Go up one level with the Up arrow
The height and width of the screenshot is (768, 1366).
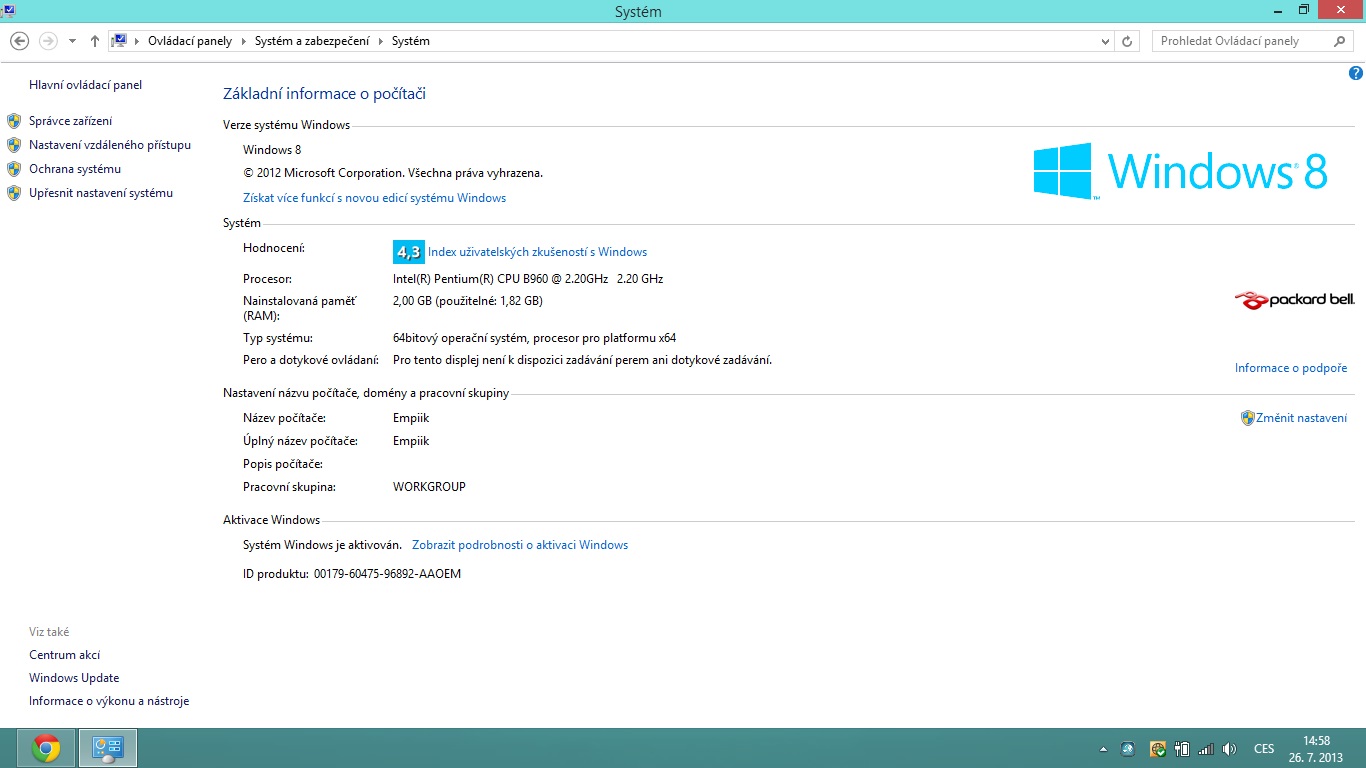coord(95,41)
